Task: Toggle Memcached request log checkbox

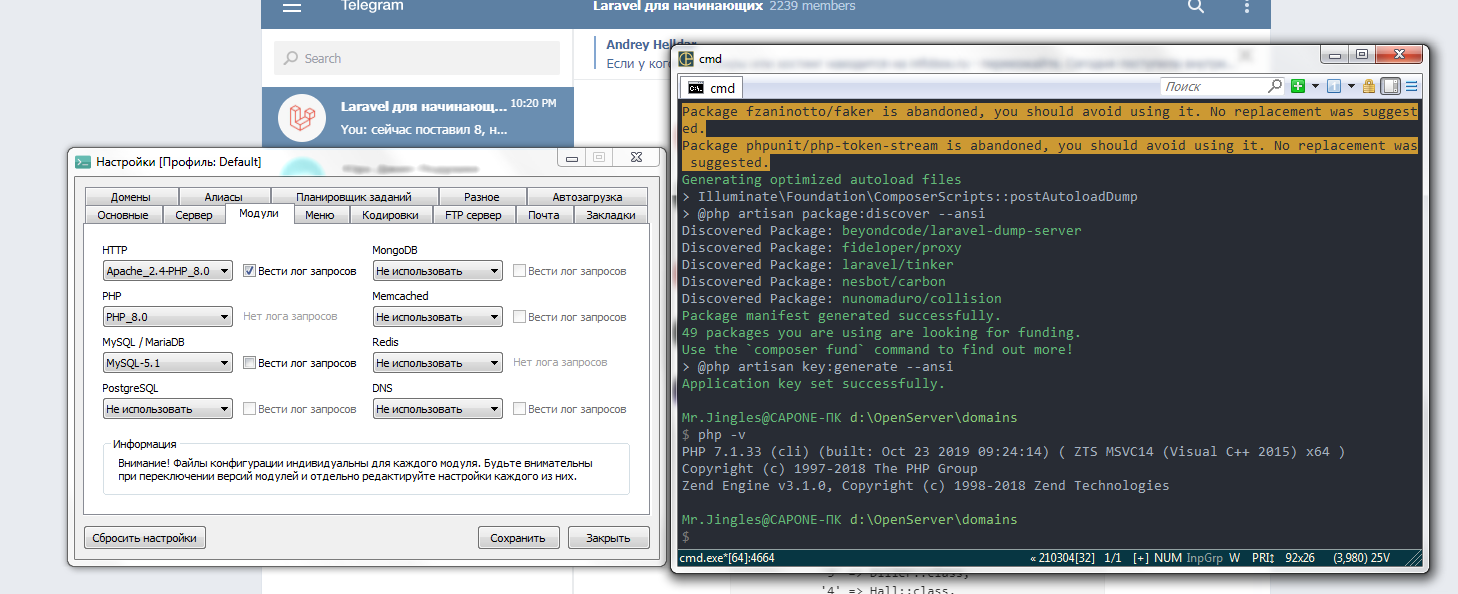Action: [520, 317]
